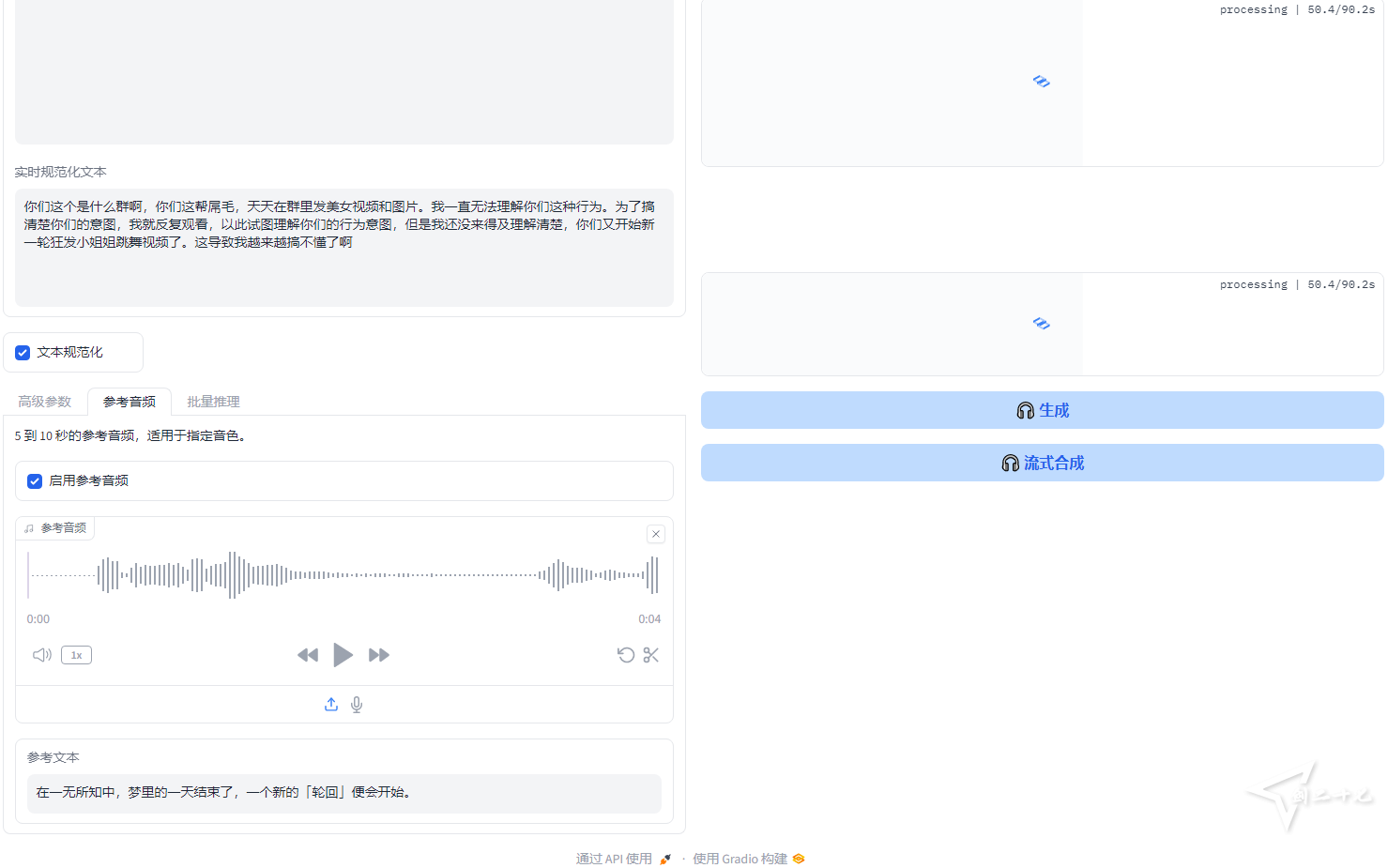Disable the 启用参考音频 checkbox
The image size is (1388, 868).
point(35,481)
